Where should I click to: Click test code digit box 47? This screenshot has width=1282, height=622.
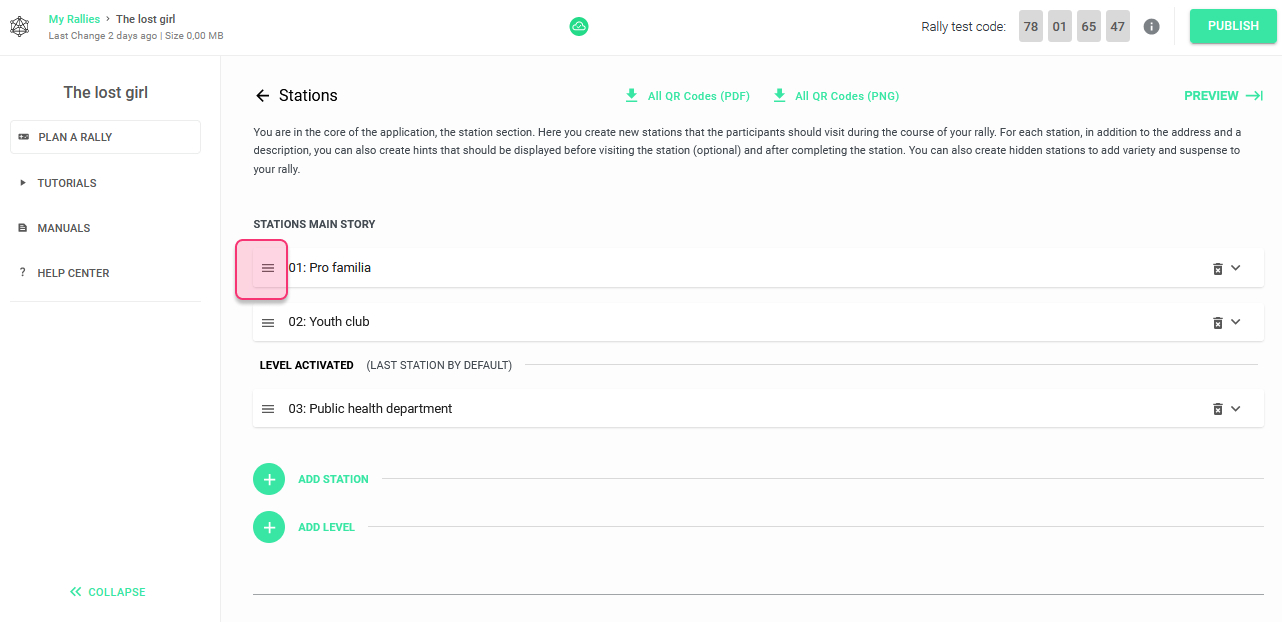point(1118,27)
